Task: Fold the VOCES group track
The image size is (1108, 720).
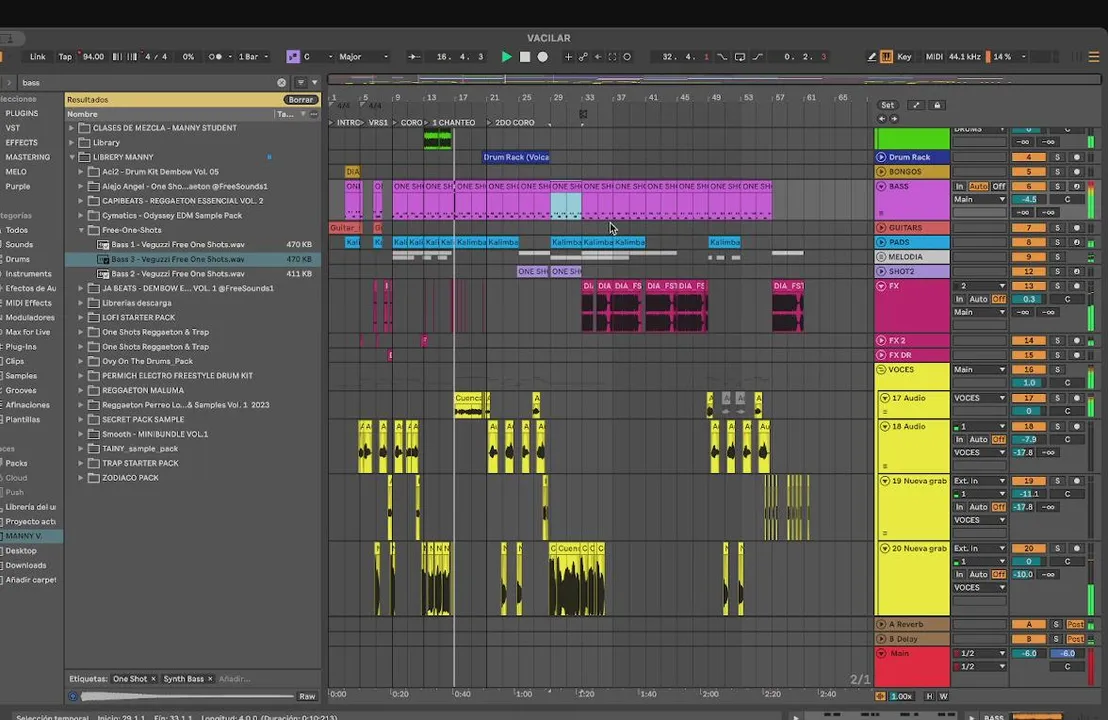Action: click(881, 370)
